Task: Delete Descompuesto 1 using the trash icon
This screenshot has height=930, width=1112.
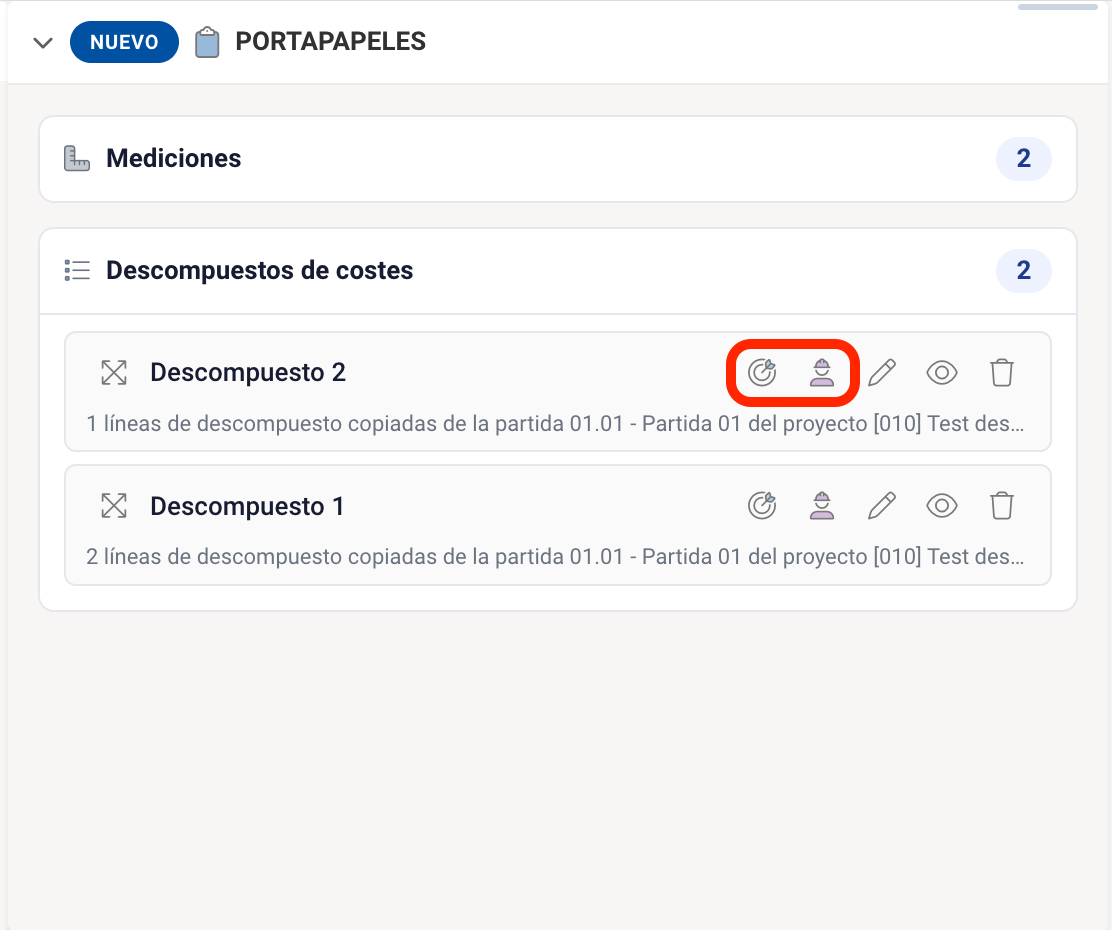Action: pos(1001,506)
